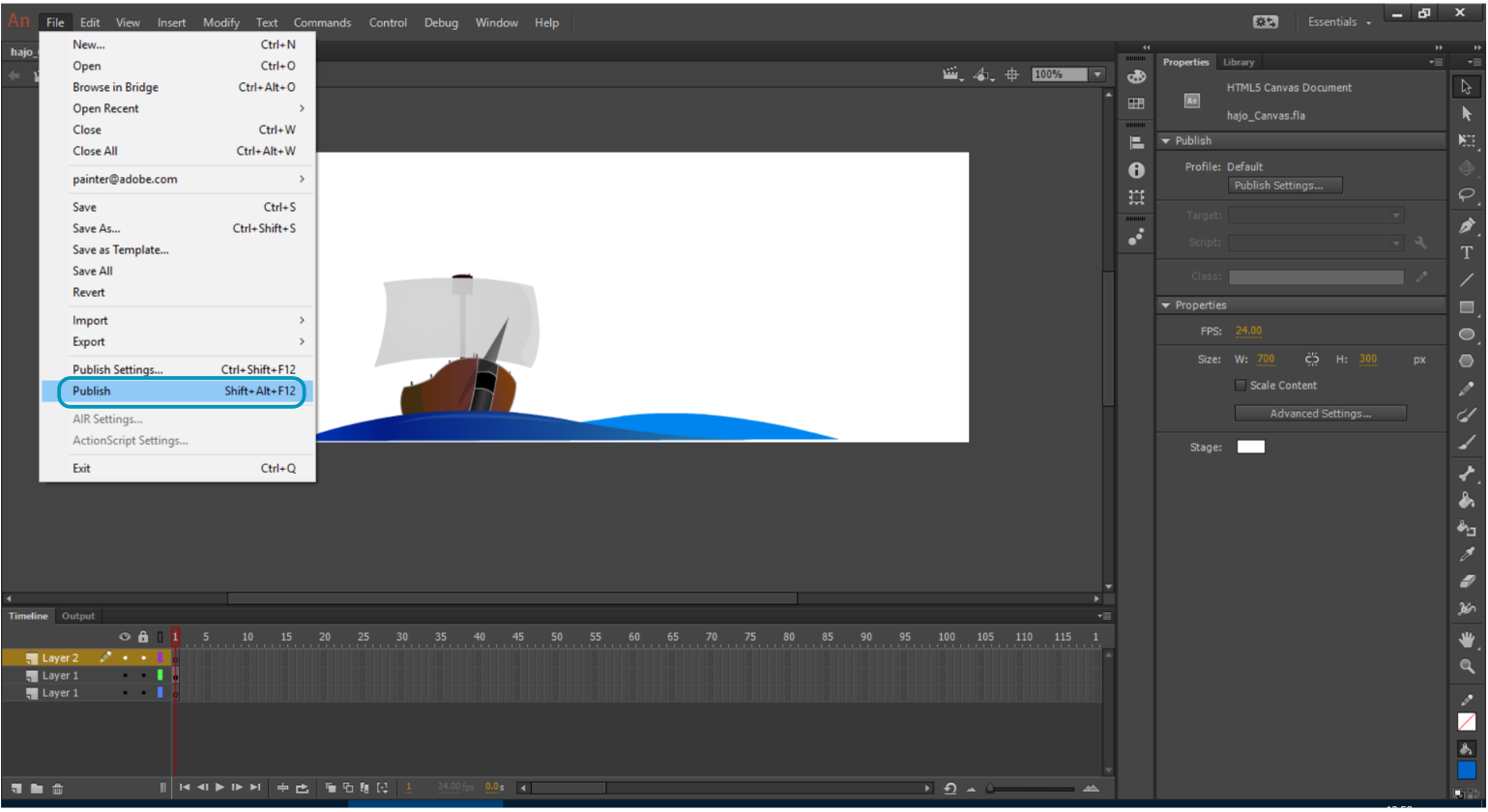Screen dimensions: 1488x812
Task: Click the New Layer icon in Timeline
Action: (16, 789)
